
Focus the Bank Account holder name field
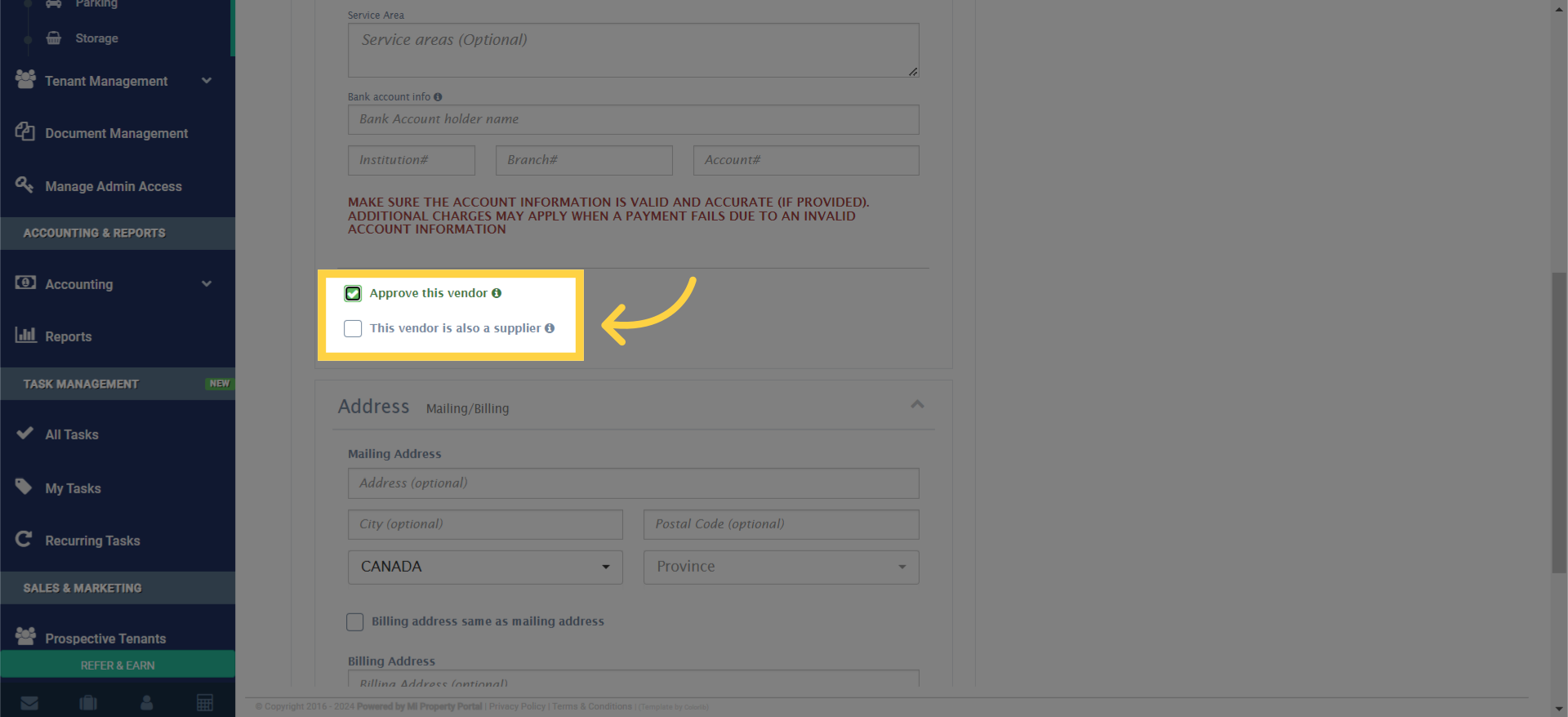point(633,119)
